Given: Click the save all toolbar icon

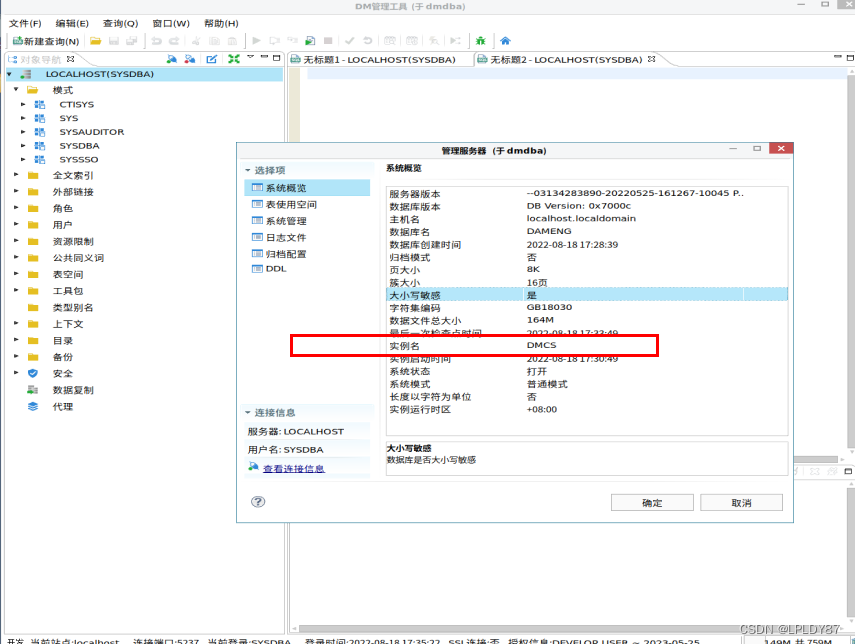Looking at the screenshot, I should 131,41.
